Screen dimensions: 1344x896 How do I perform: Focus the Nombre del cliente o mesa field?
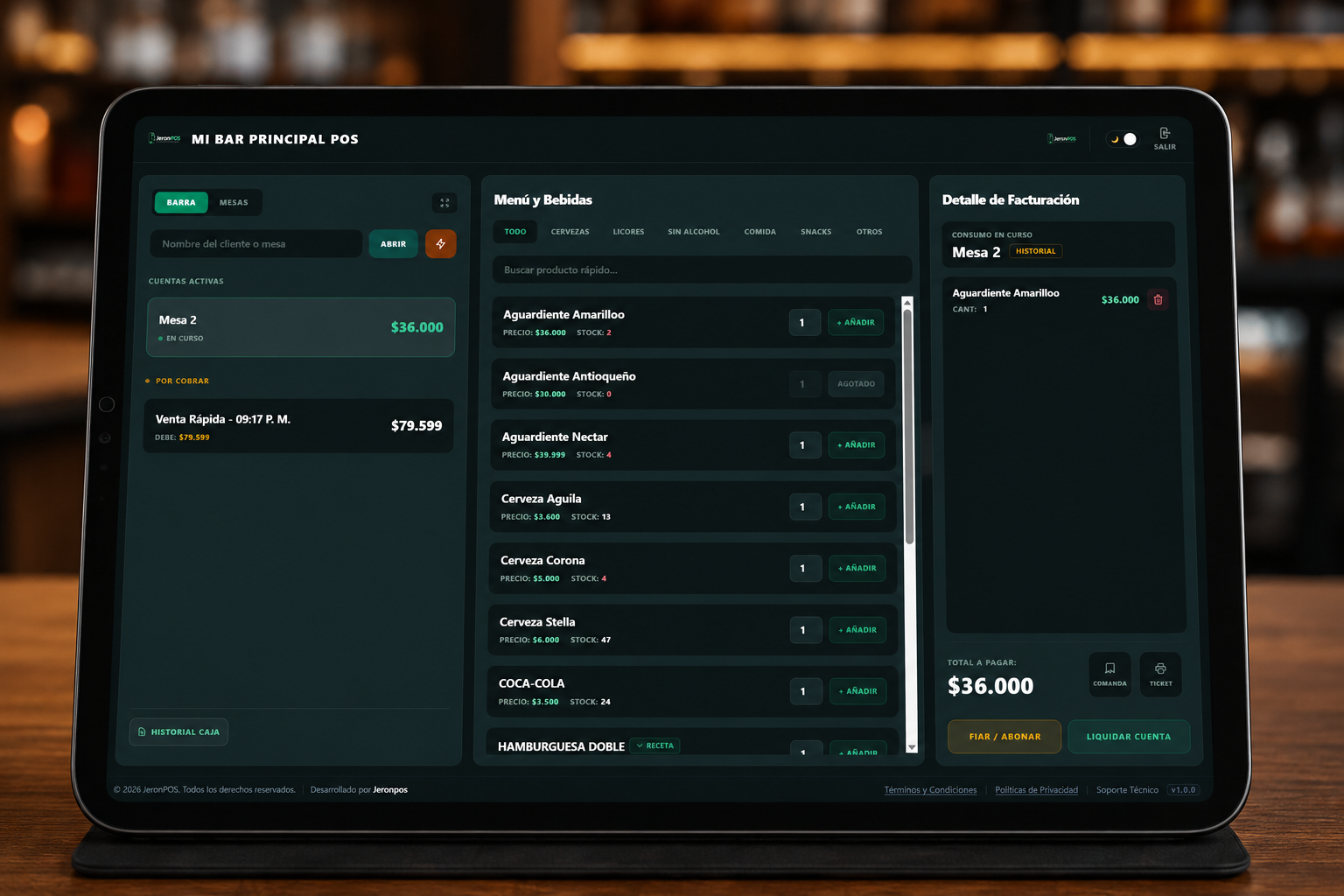256,244
